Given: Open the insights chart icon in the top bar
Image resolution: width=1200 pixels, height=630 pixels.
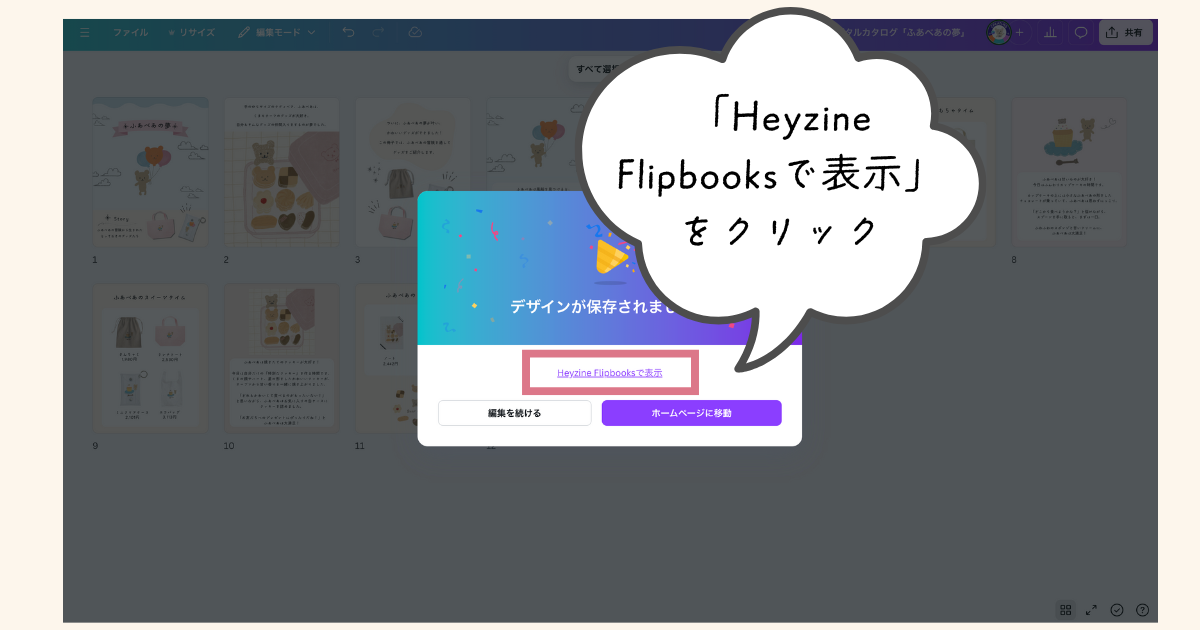Looking at the screenshot, I should [x=1050, y=32].
